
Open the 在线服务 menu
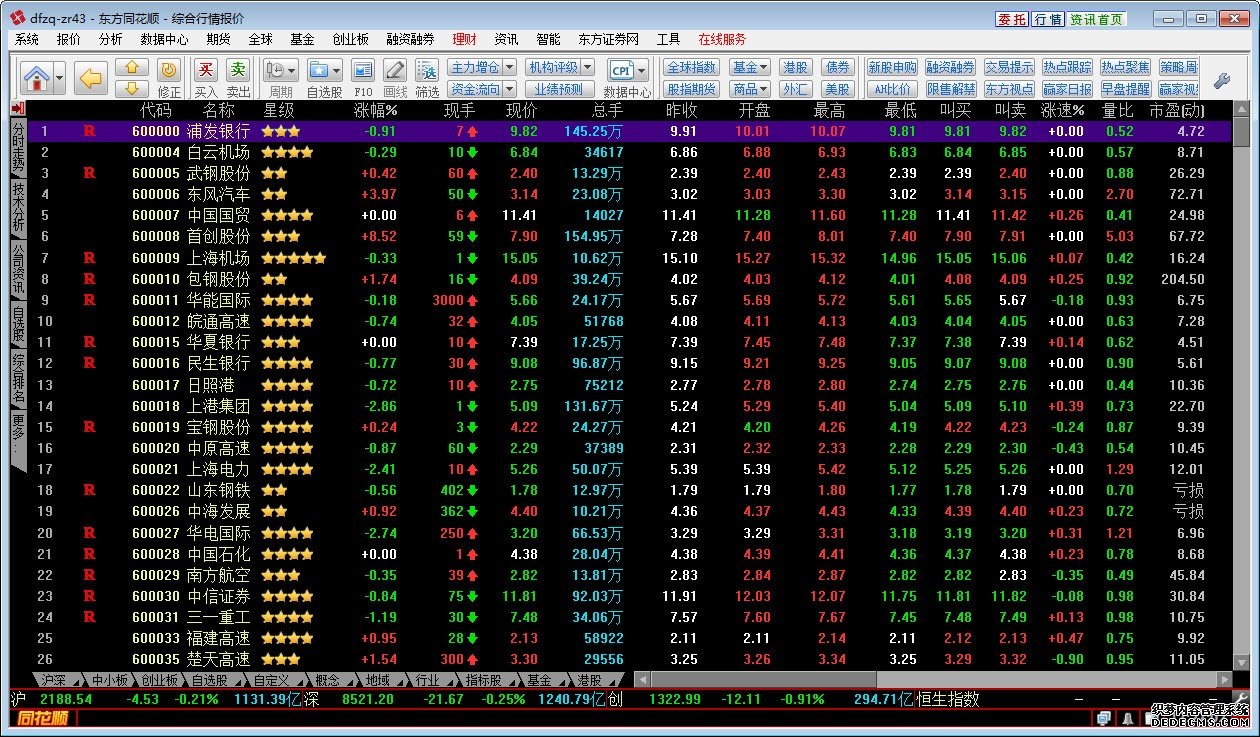coord(722,39)
